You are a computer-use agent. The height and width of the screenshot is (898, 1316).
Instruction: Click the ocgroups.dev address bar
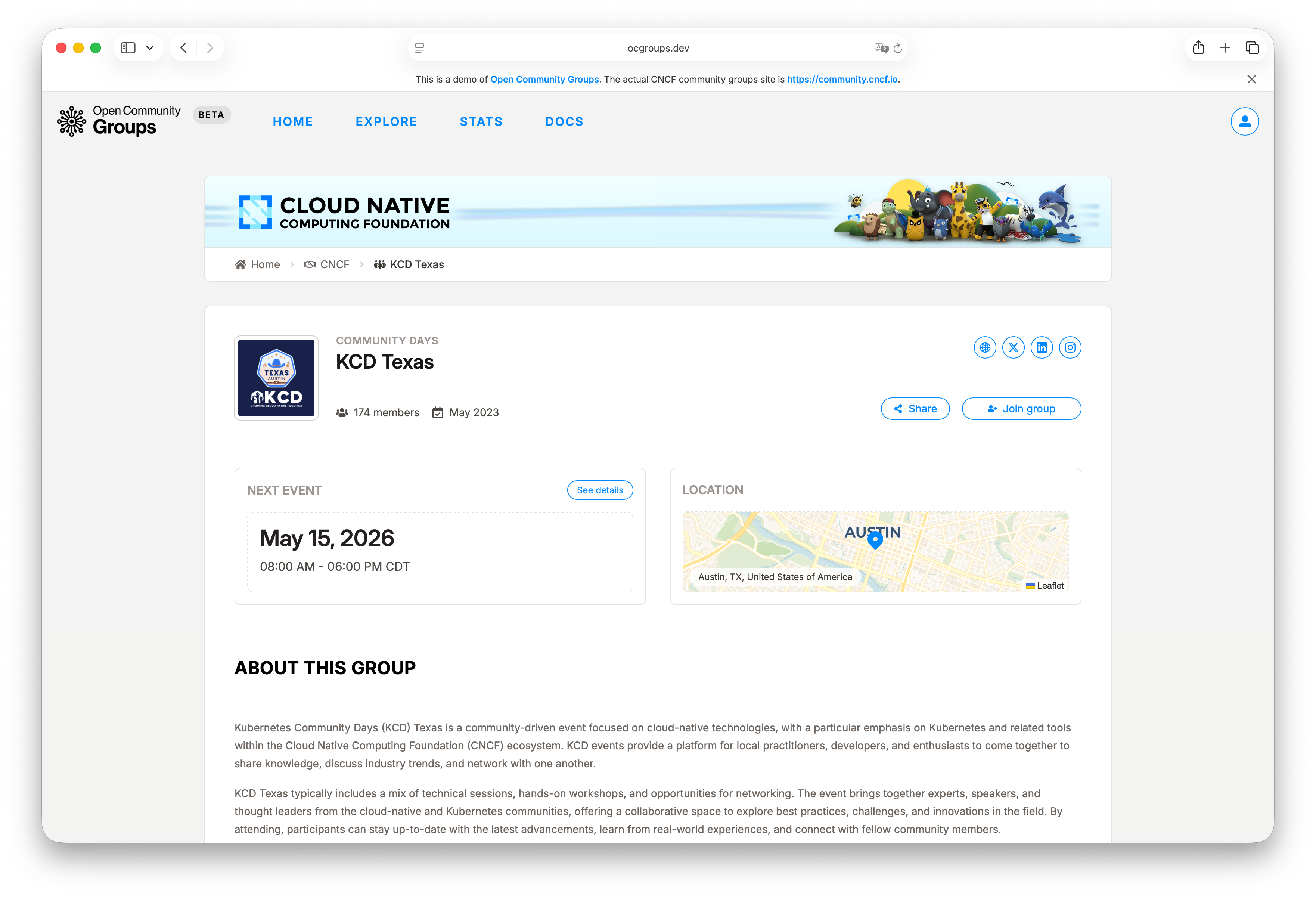pyautogui.click(x=658, y=48)
